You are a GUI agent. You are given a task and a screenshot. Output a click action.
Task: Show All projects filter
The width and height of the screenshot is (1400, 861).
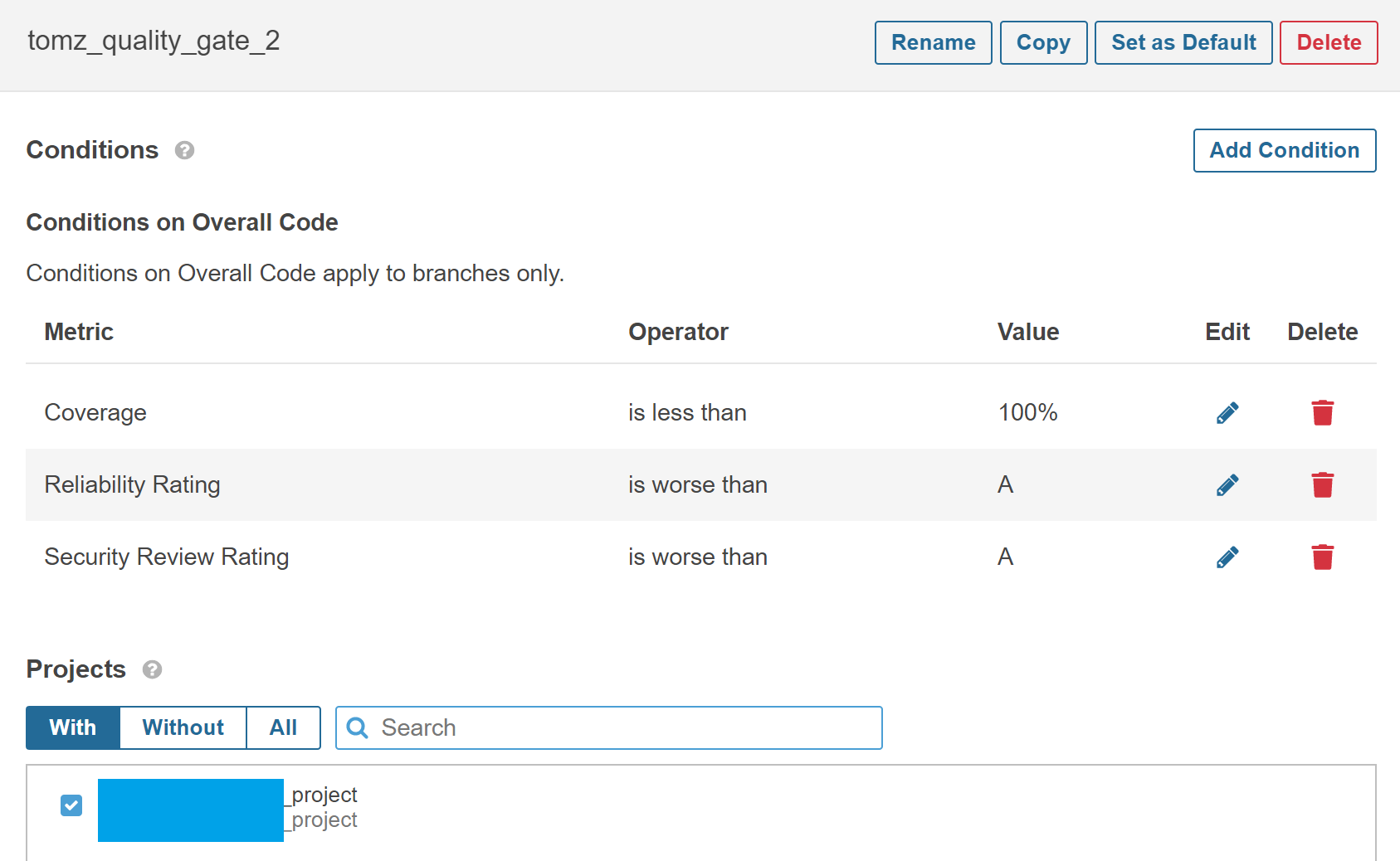tap(283, 728)
